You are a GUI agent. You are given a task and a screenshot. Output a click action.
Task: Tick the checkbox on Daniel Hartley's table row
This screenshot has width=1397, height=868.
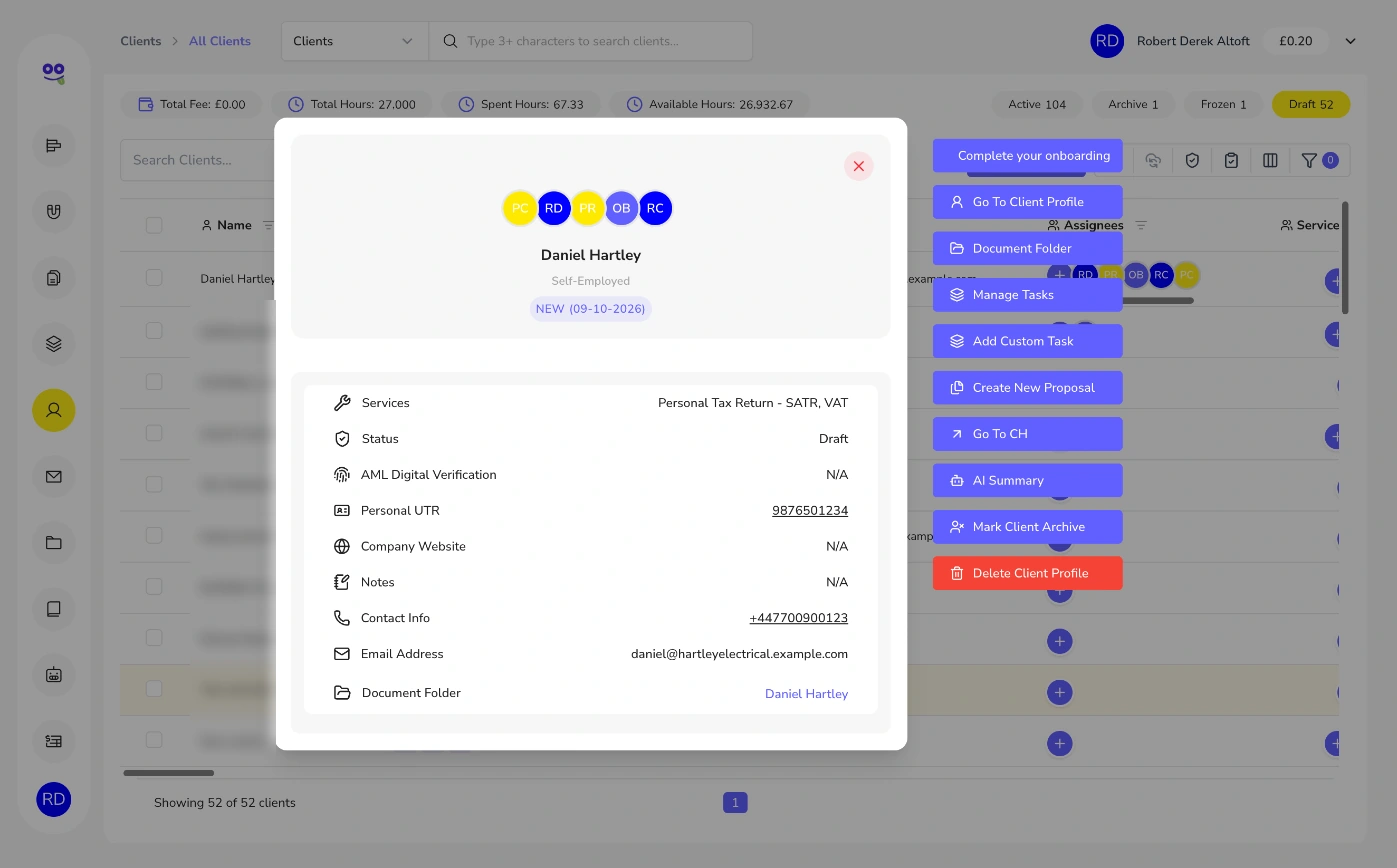click(x=154, y=277)
